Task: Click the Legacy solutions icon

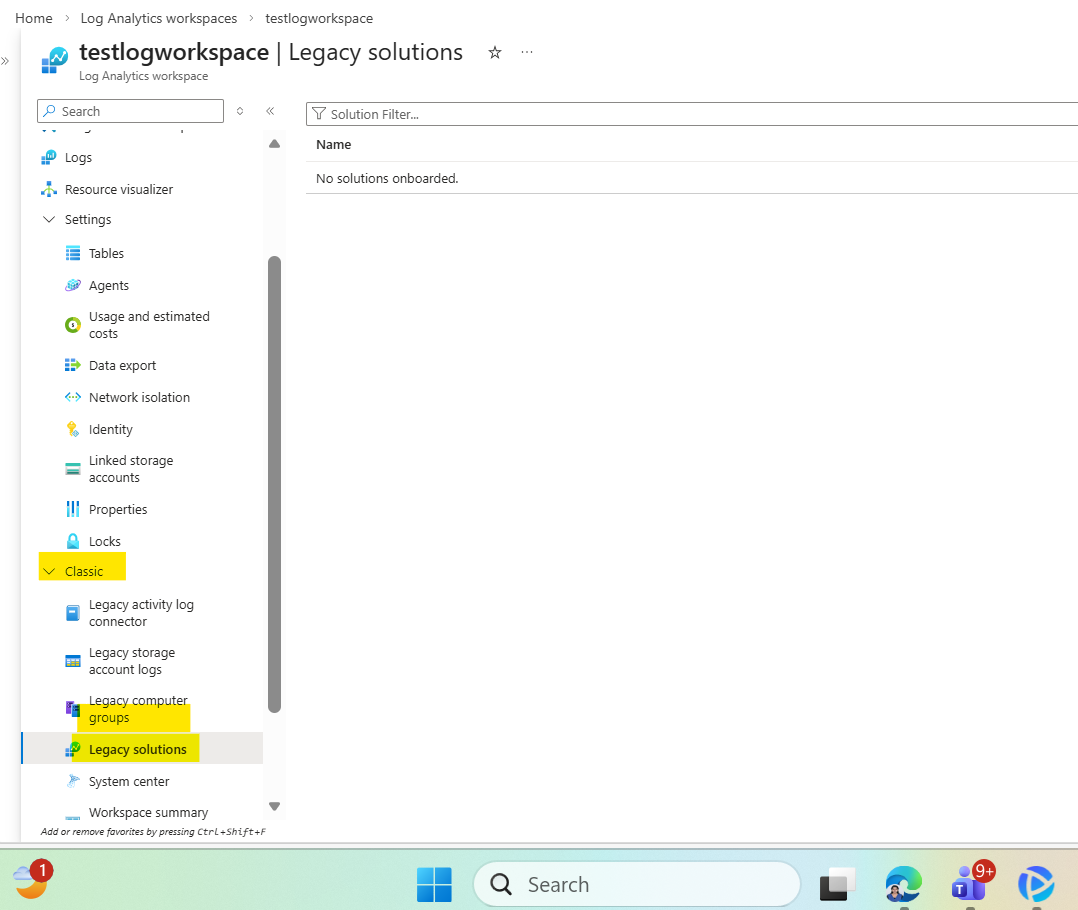Action: pos(73,749)
